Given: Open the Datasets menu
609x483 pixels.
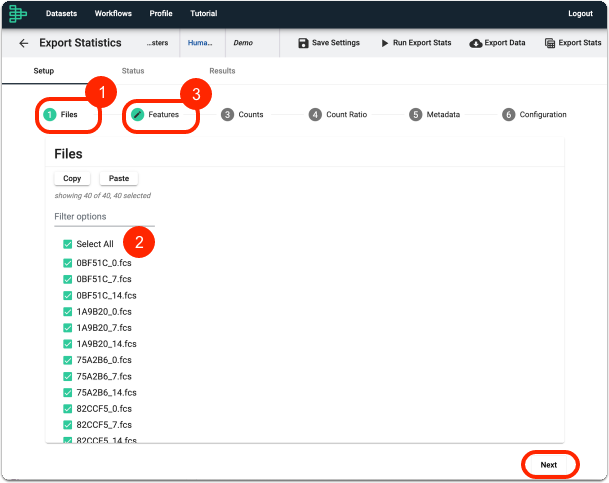Looking at the screenshot, I should click(61, 14).
